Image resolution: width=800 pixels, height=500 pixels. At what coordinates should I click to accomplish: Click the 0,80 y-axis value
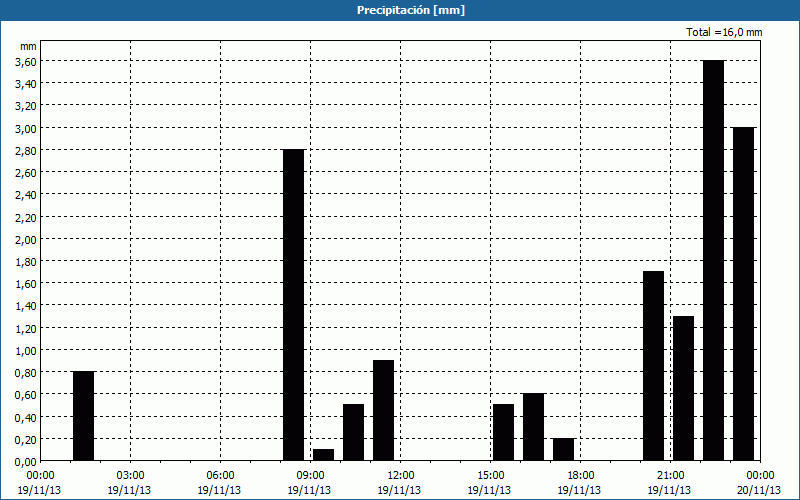click(x=26, y=373)
